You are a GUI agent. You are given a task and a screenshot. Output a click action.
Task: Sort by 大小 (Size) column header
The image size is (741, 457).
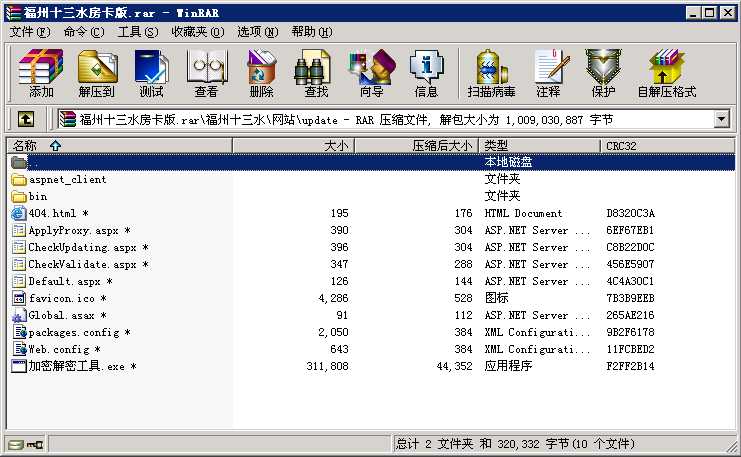(293, 146)
